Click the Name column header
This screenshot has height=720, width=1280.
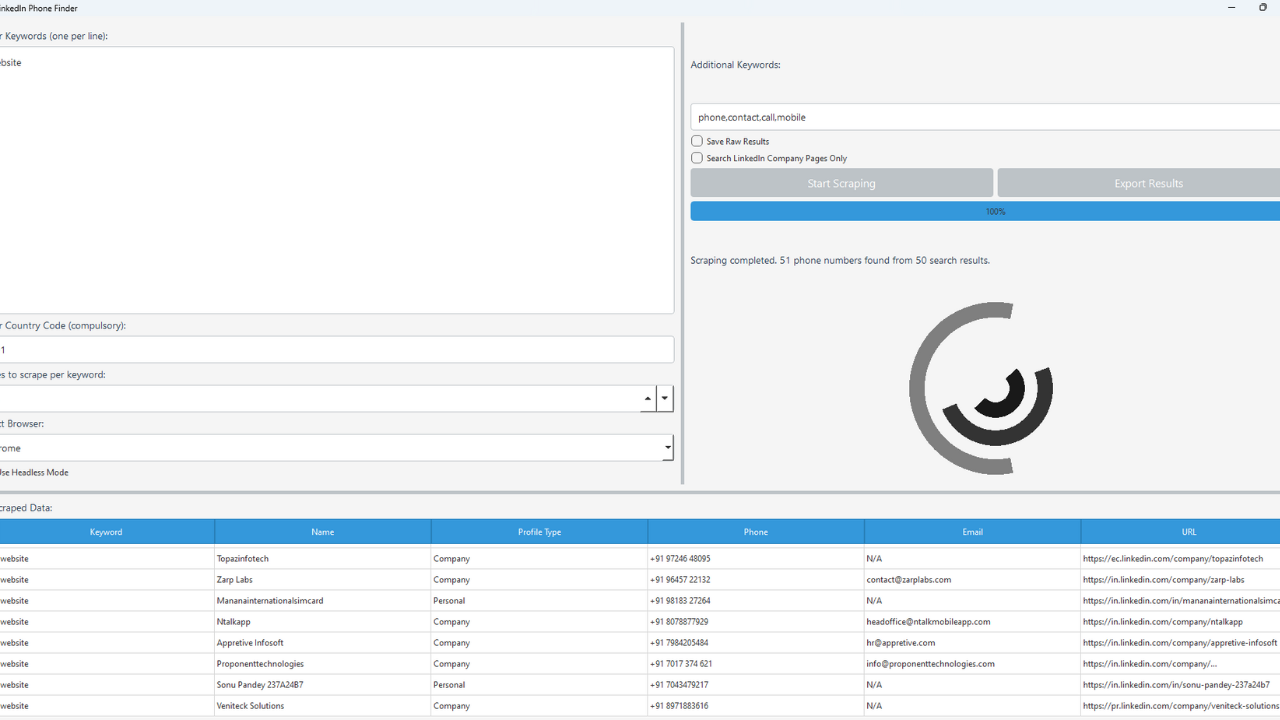(x=322, y=531)
